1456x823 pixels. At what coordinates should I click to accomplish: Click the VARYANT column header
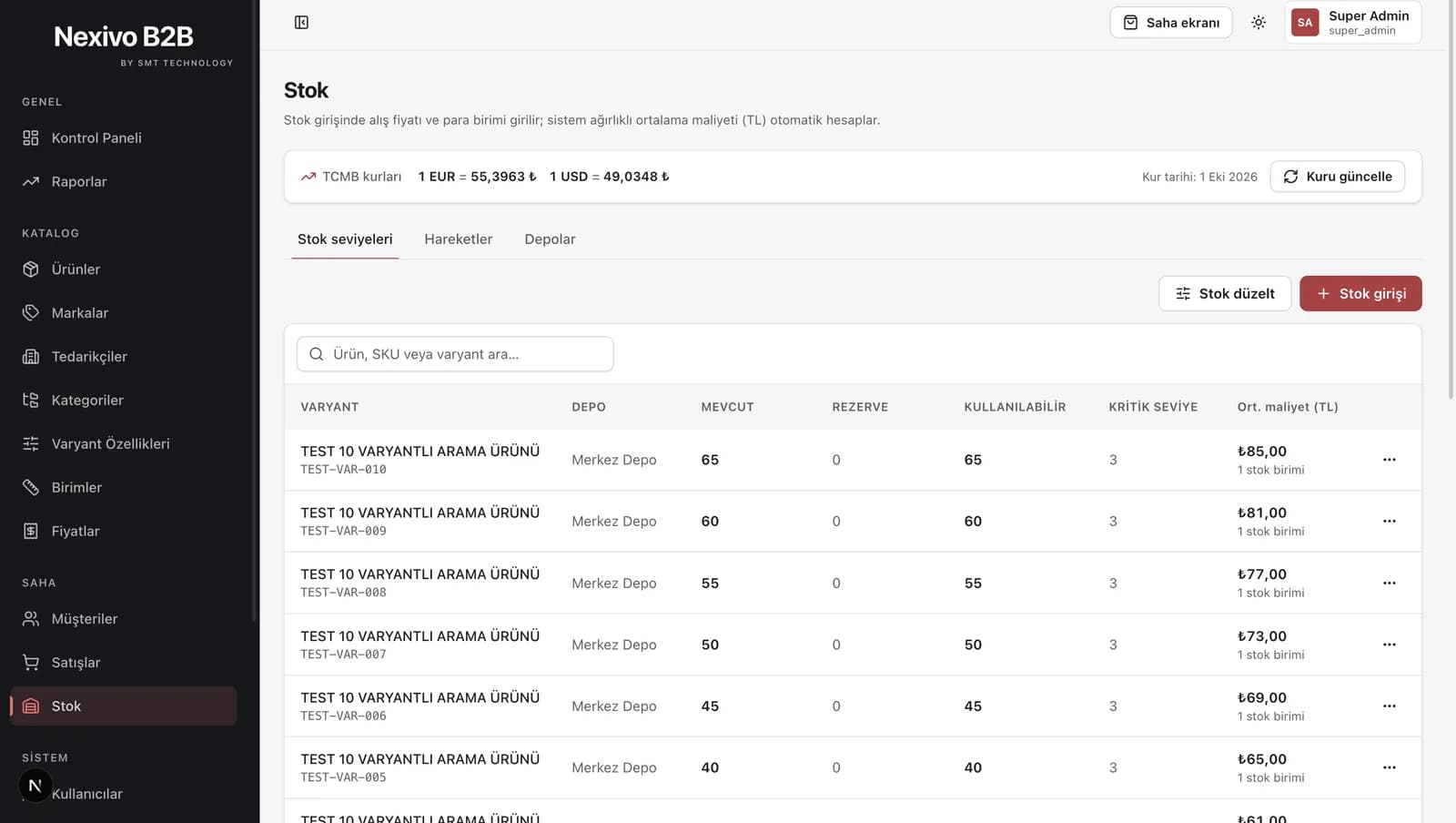click(x=329, y=407)
